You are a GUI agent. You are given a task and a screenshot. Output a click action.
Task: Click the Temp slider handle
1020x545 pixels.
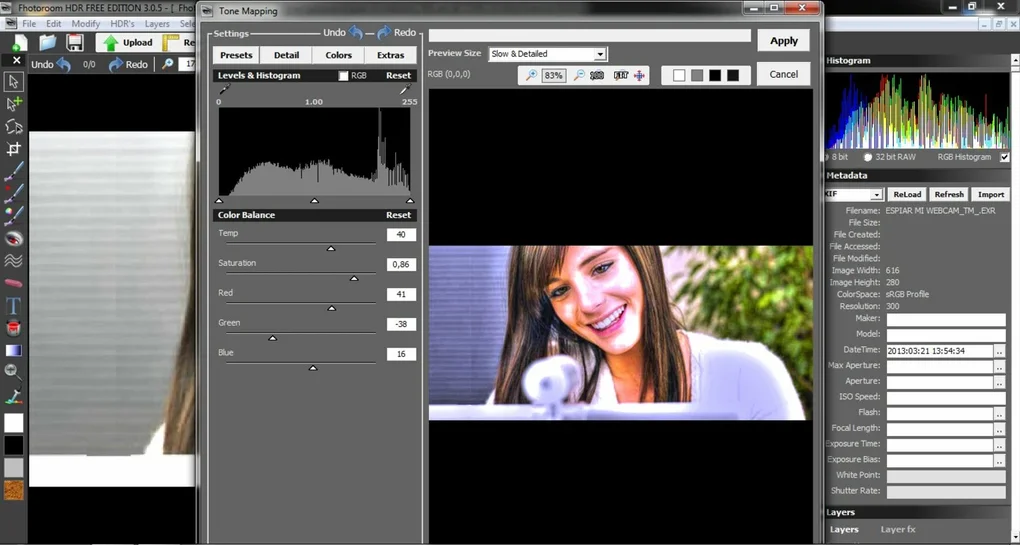[330, 248]
